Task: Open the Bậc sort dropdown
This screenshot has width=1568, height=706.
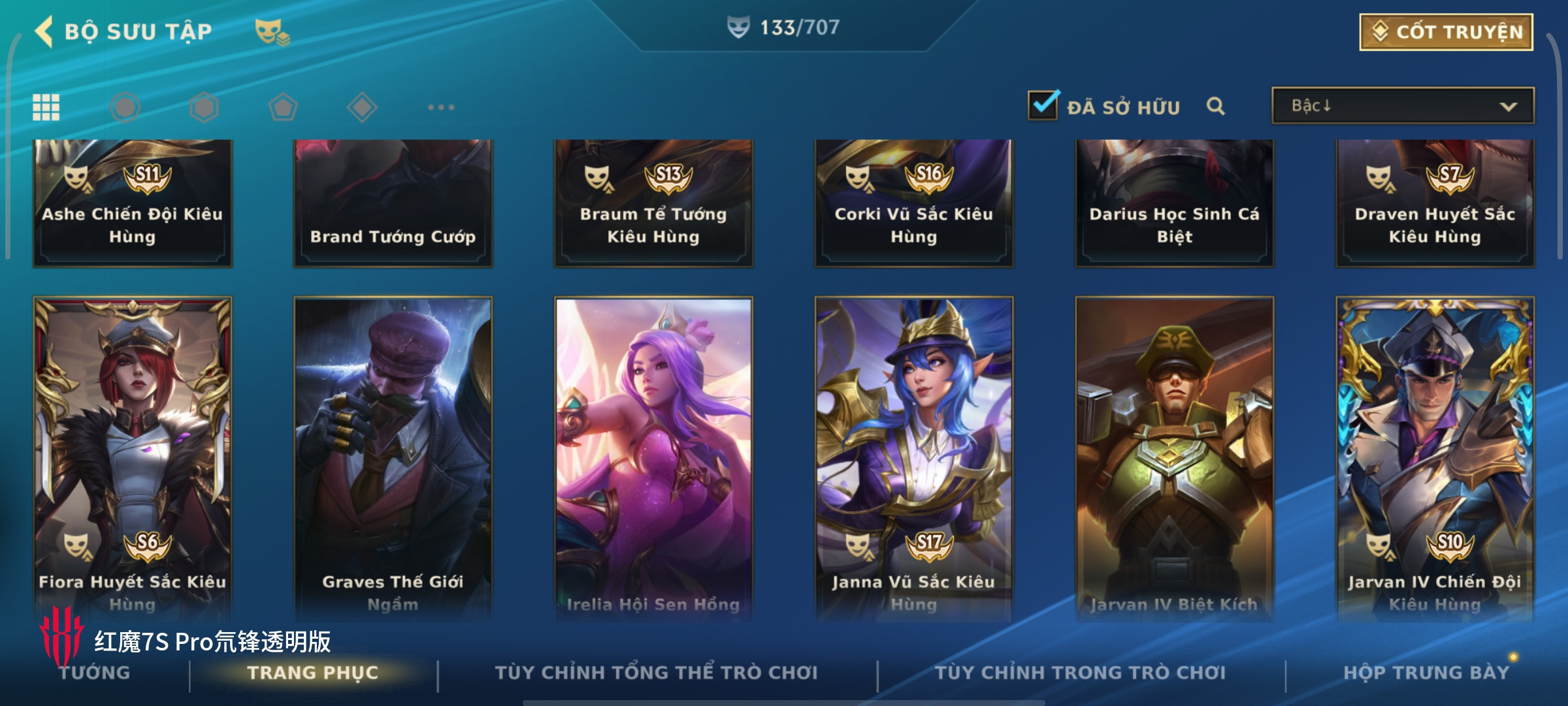Action: click(x=1402, y=106)
